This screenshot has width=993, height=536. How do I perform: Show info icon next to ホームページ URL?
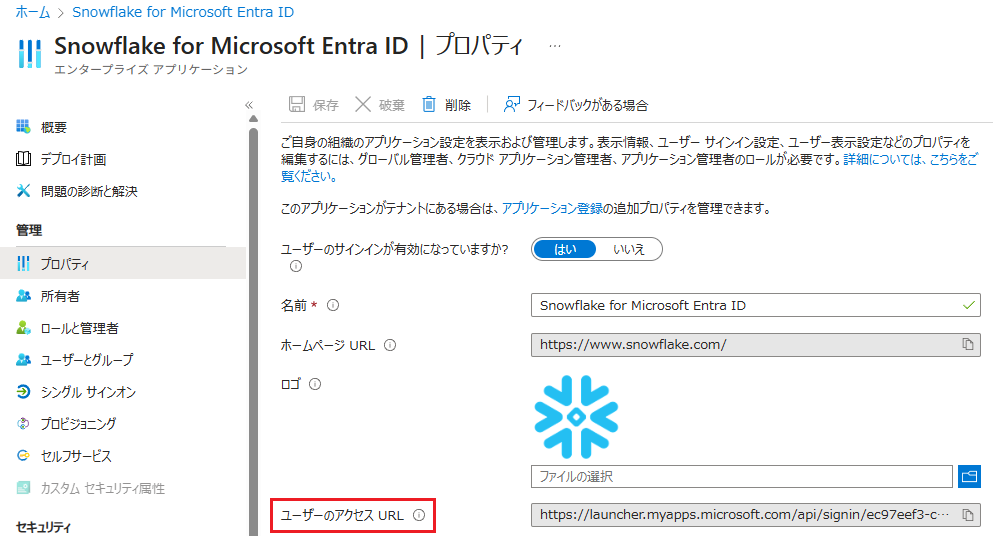tap(390, 345)
